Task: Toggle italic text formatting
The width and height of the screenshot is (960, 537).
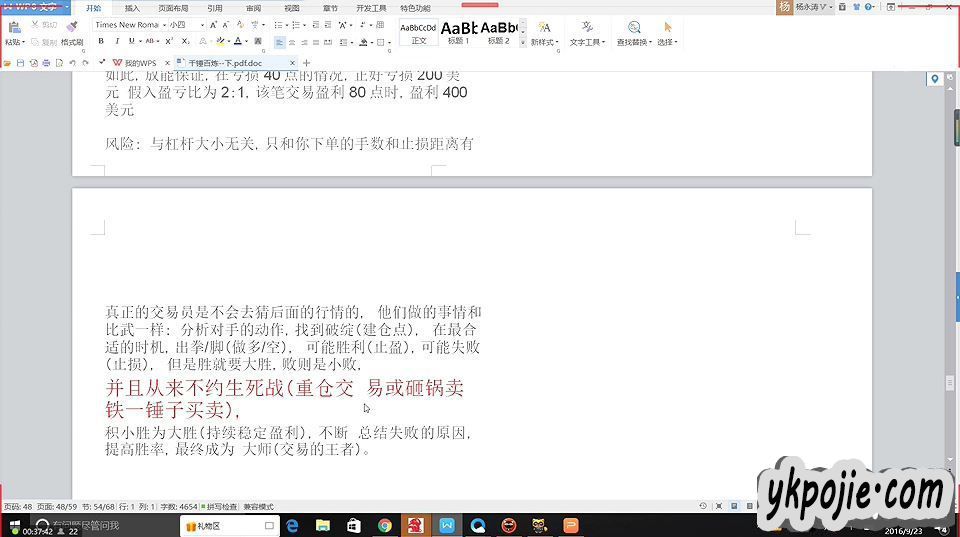Action: [117, 42]
